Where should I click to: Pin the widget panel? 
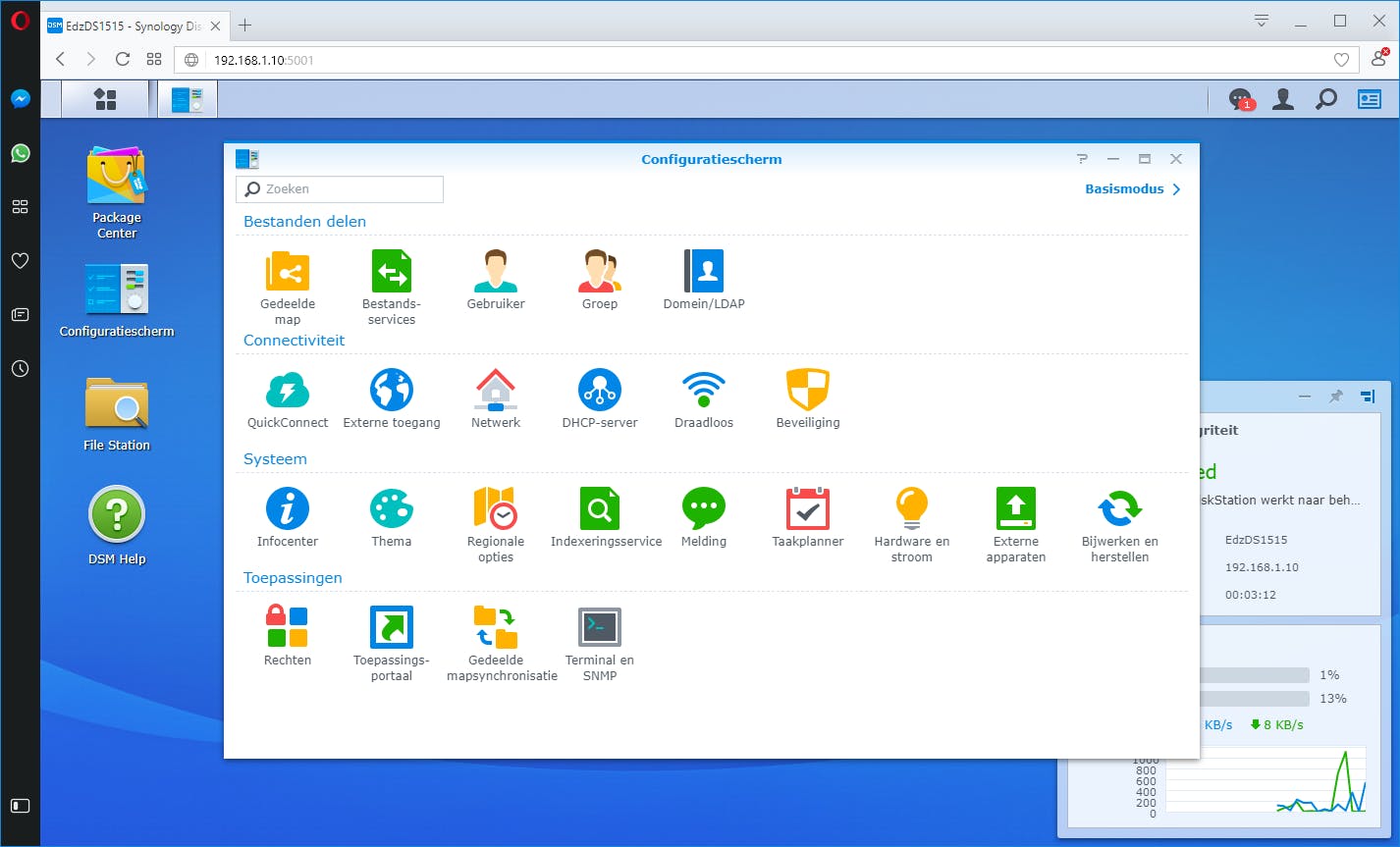(1335, 397)
